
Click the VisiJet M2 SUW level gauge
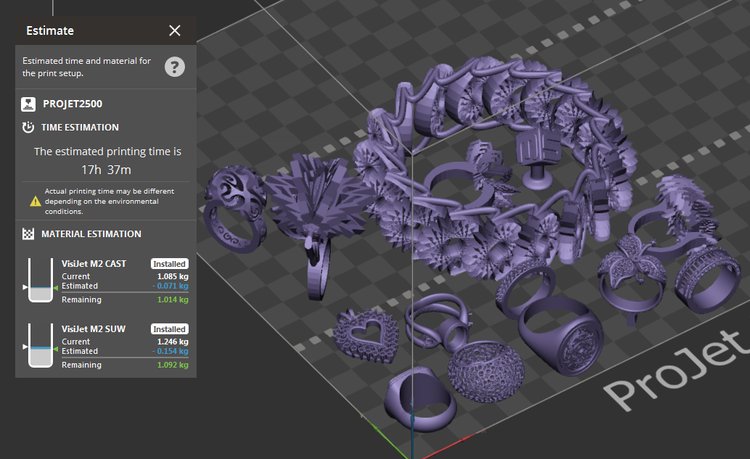pyautogui.click(x=38, y=345)
